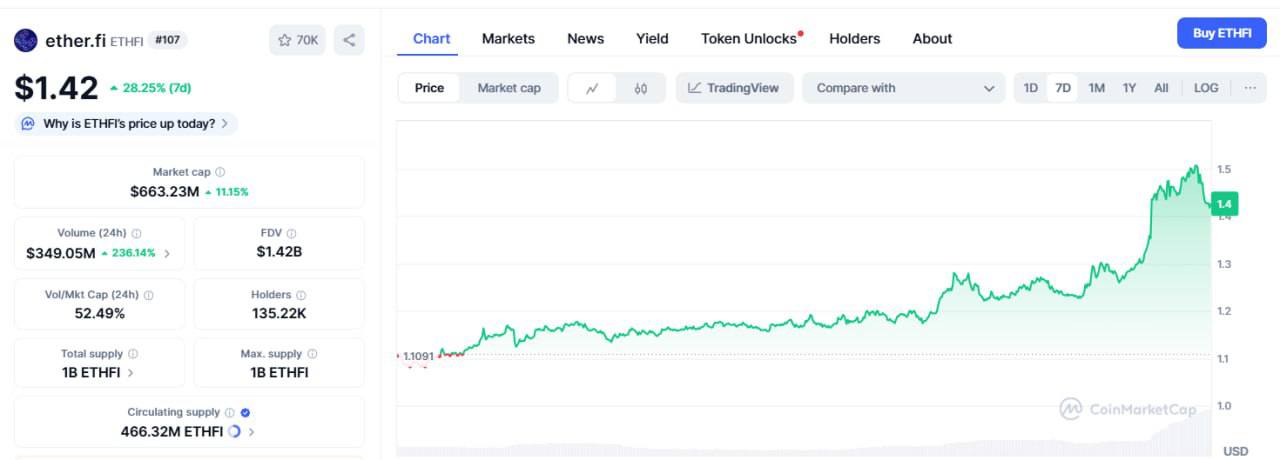This screenshot has width=1280, height=460.
Task: Open the Token Unlocks tab
Action: tap(749, 38)
